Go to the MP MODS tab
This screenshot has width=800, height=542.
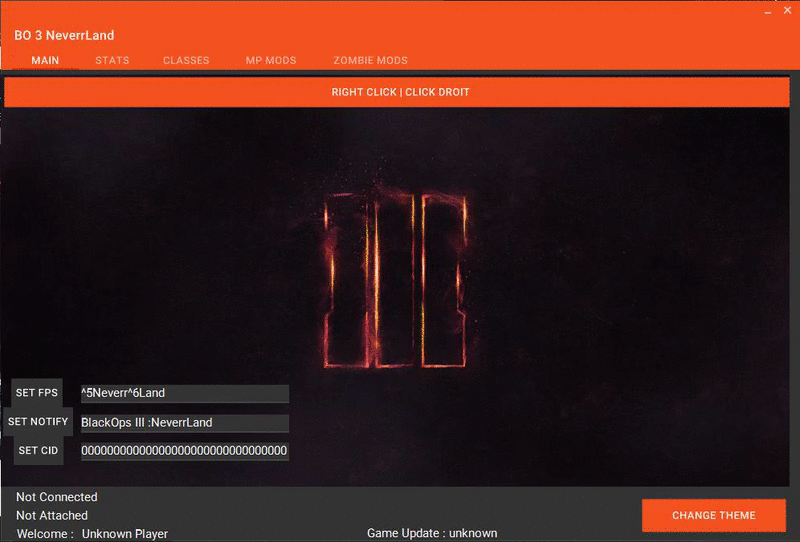click(271, 60)
